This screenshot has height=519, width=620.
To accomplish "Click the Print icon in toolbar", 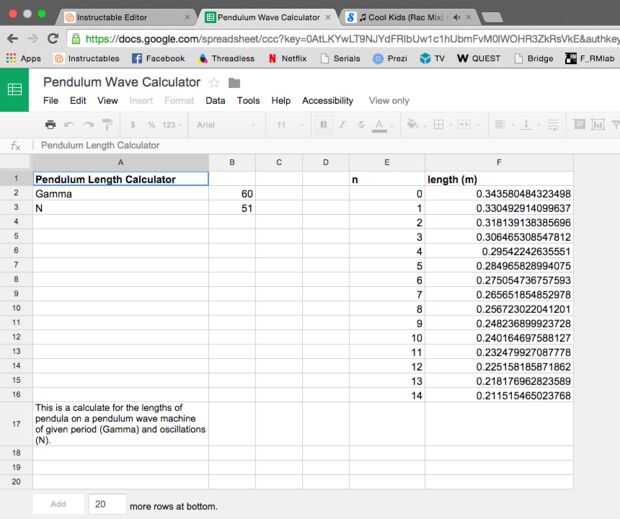I will pos(50,125).
